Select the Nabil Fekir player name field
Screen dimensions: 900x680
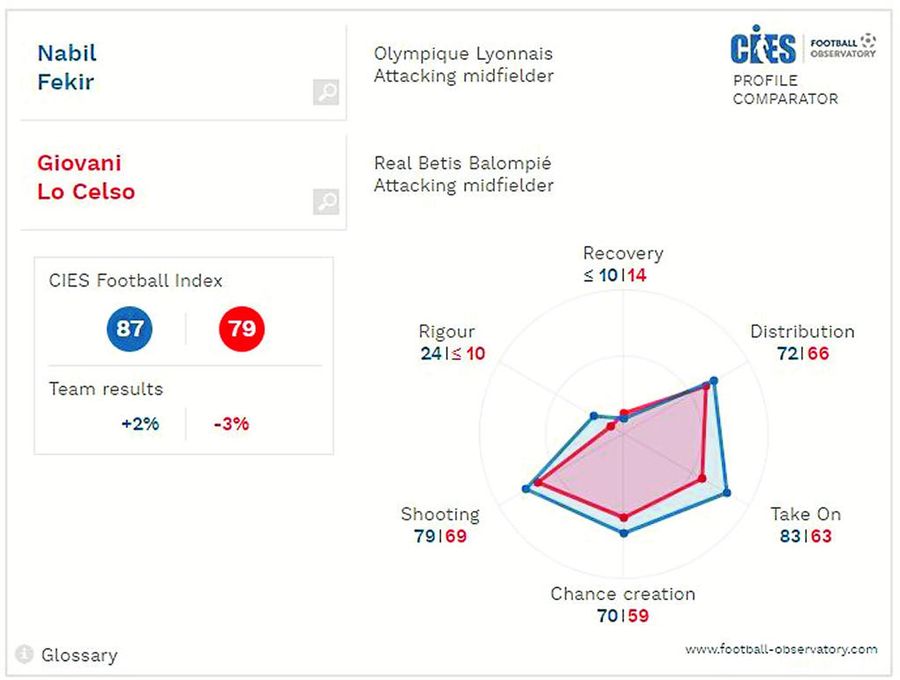point(68,67)
